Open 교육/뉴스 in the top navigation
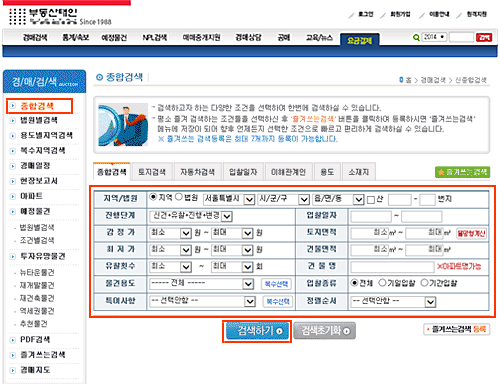The image size is (500, 384). pos(319,38)
